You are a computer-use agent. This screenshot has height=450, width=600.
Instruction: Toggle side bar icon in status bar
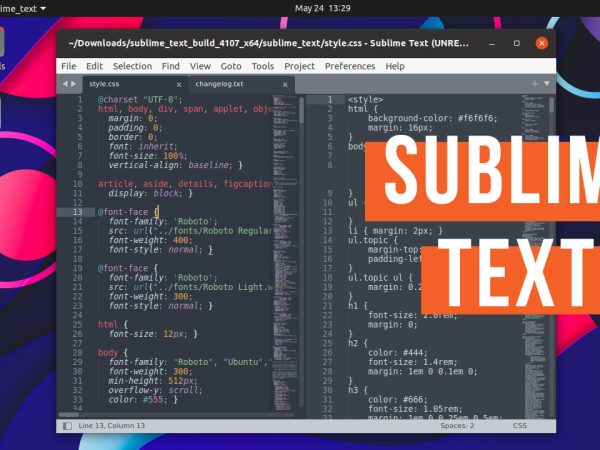click(67, 426)
